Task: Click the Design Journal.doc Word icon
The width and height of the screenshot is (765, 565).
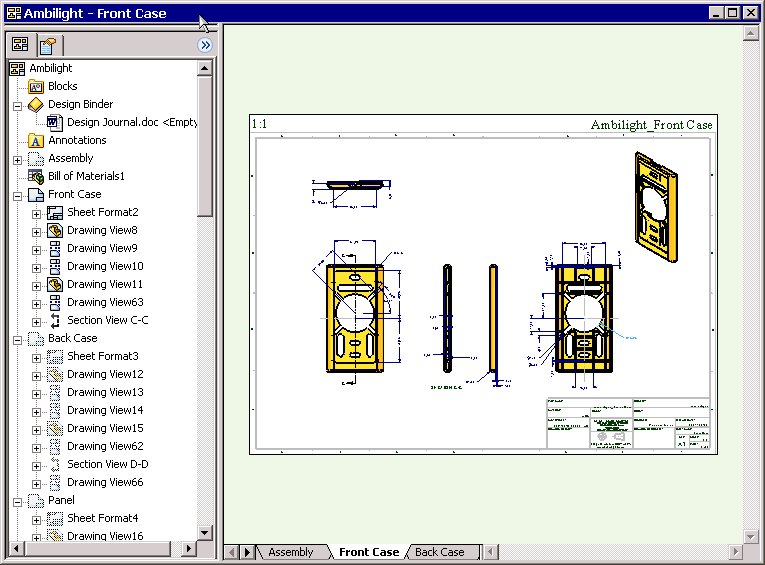Action: click(x=55, y=122)
